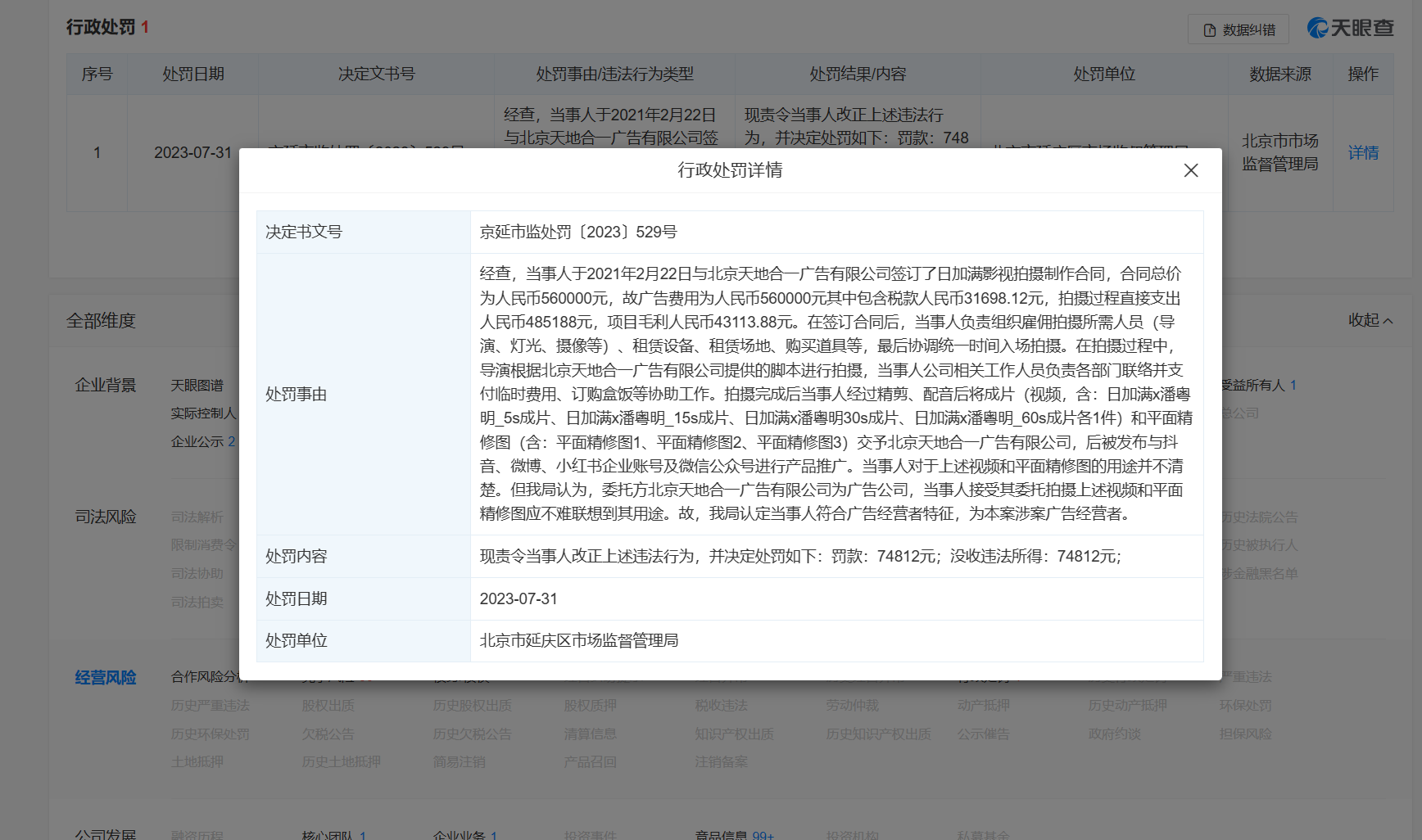Click the 决定文书号 column header
Viewport: 1422px width, 840px height.
click(377, 74)
